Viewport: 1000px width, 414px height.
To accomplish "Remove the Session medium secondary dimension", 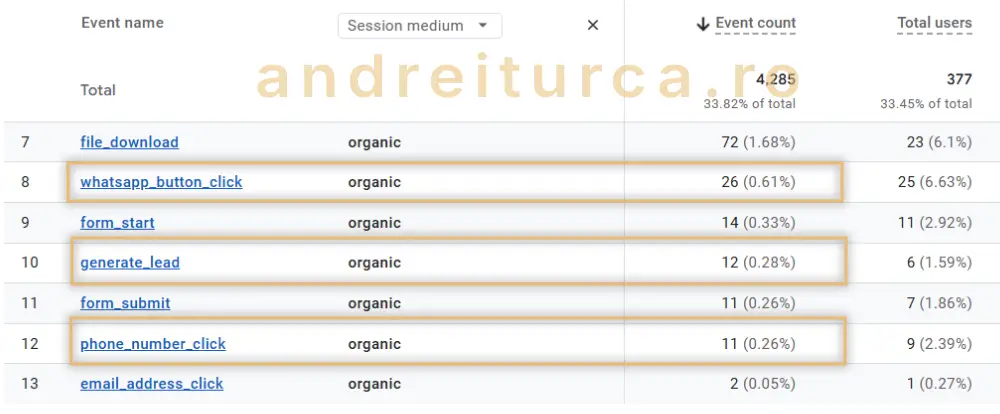I will tap(592, 26).
